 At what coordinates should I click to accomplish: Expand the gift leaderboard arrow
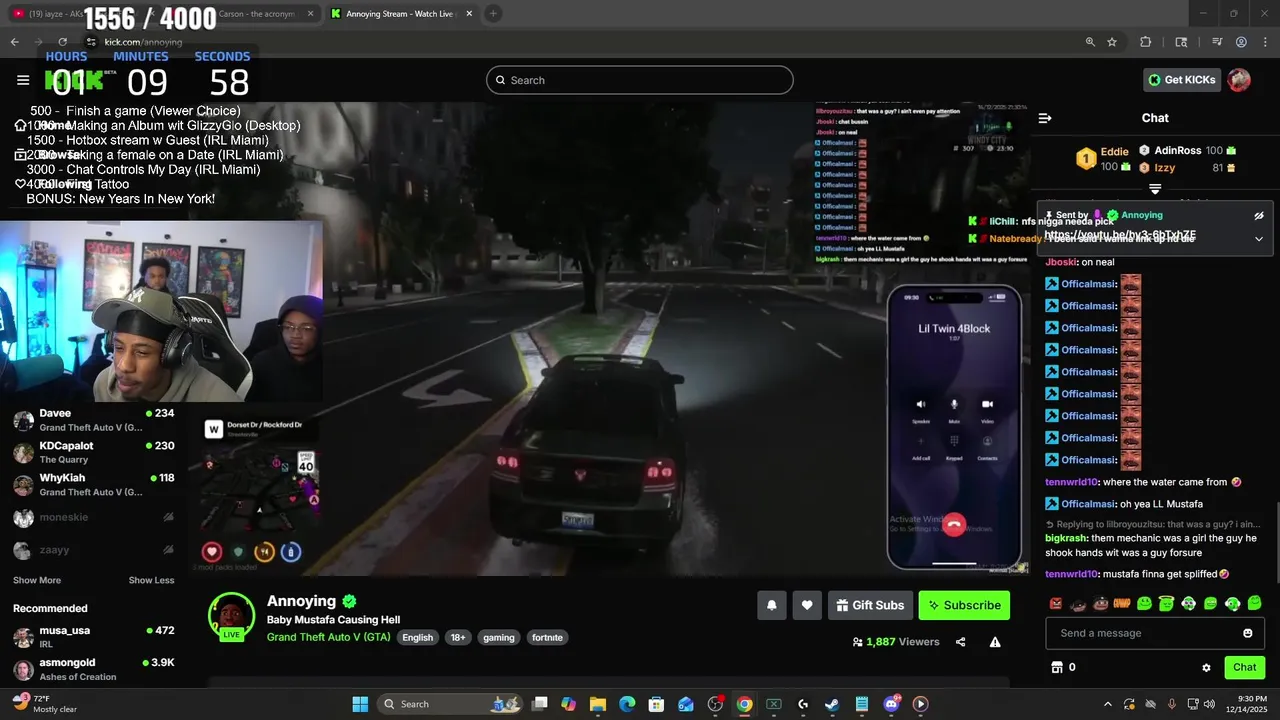click(x=1155, y=189)
